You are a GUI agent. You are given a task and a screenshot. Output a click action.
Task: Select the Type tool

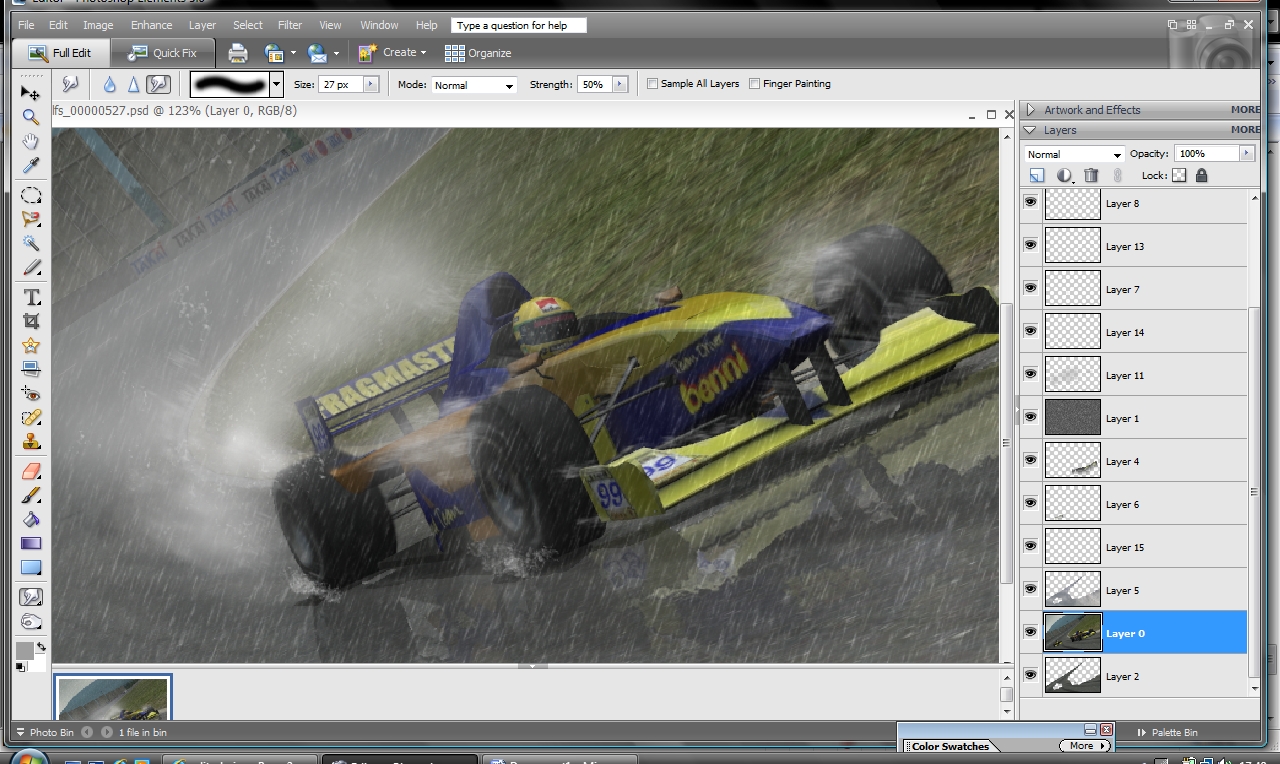31,297
